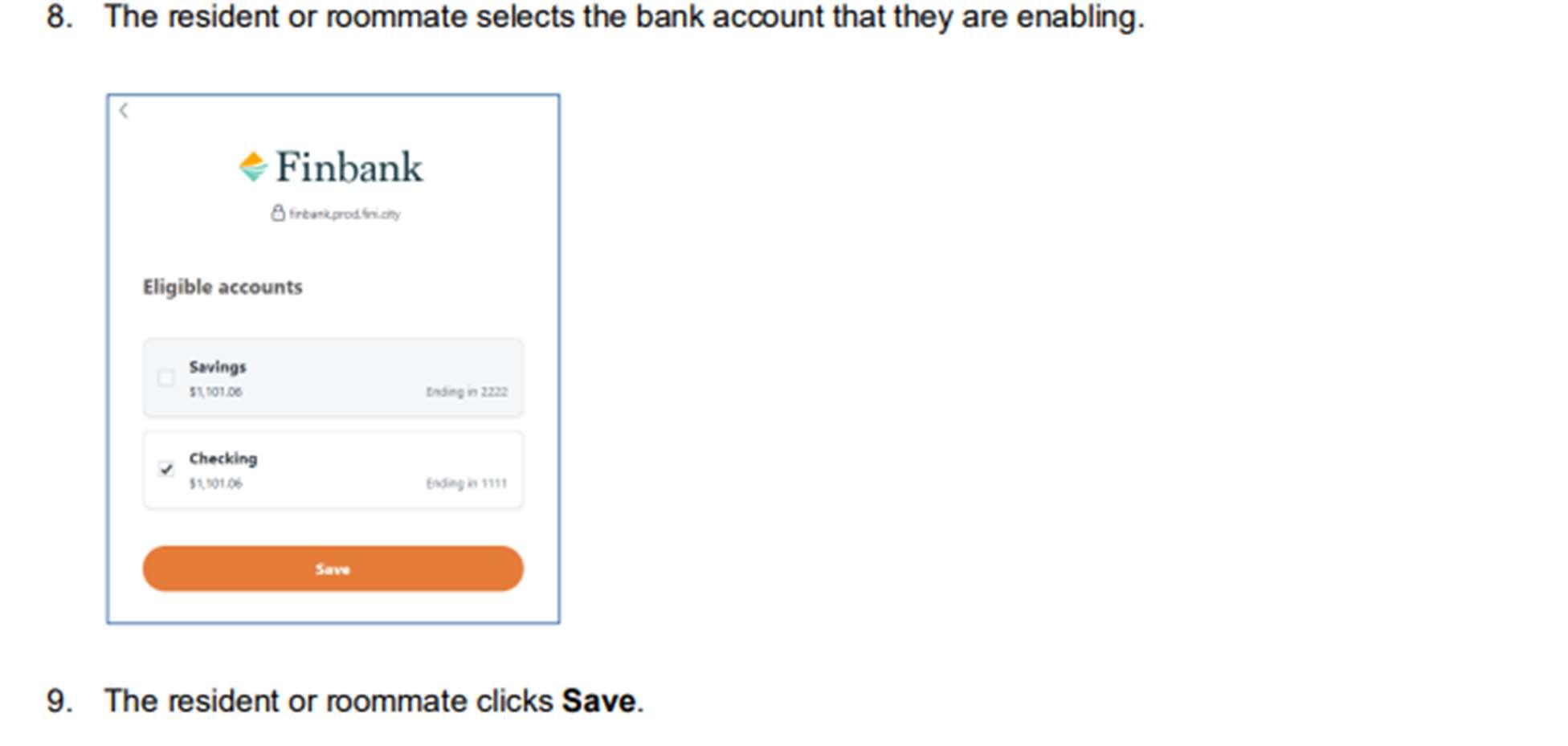Click 'The resident or roommate clicks' text

point(329,701)
